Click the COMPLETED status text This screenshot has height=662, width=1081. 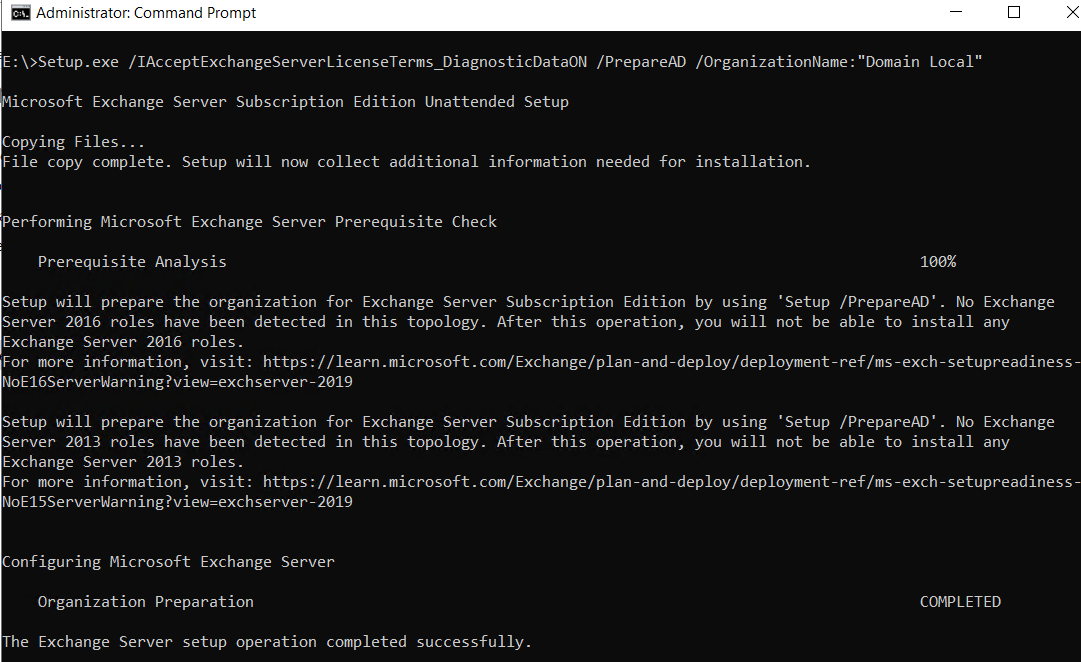point(960,602)
